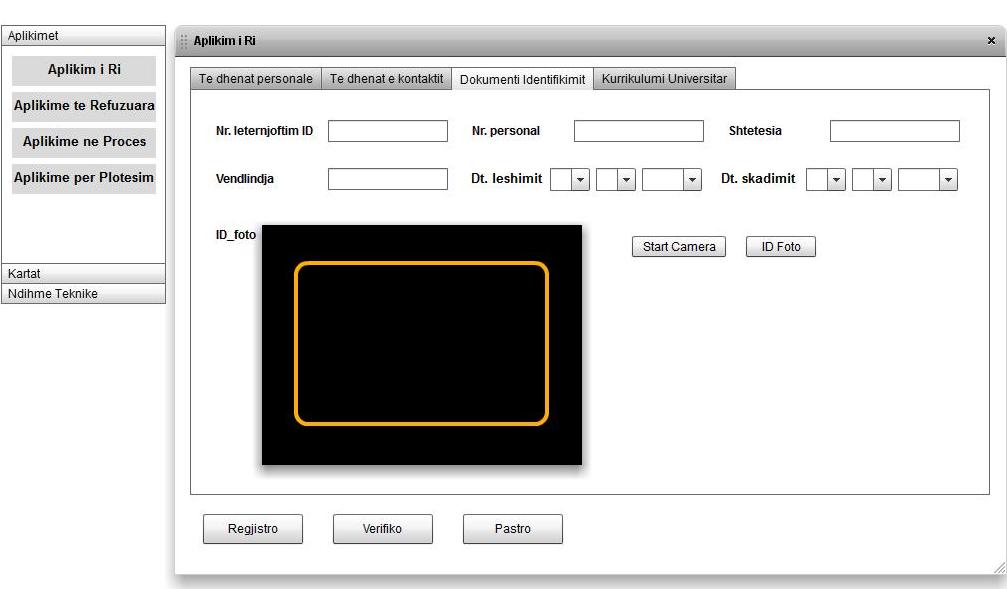Click the Shtetesia input field

pyautogui.click(x=894, y=131)
